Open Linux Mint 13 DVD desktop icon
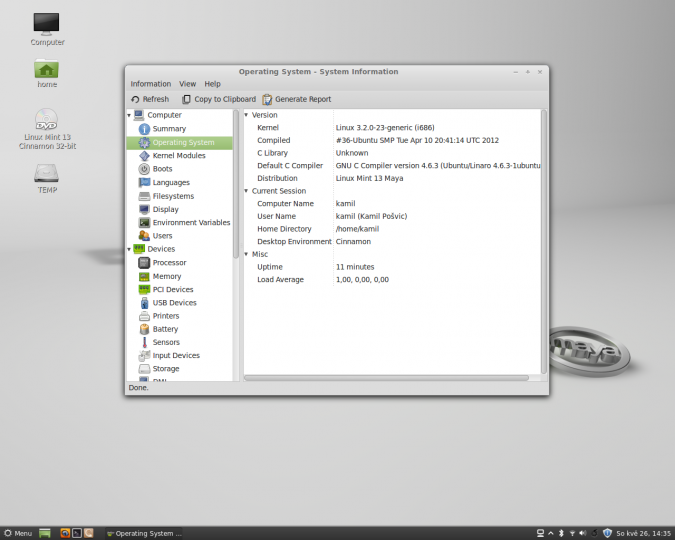 click(47, 129)
